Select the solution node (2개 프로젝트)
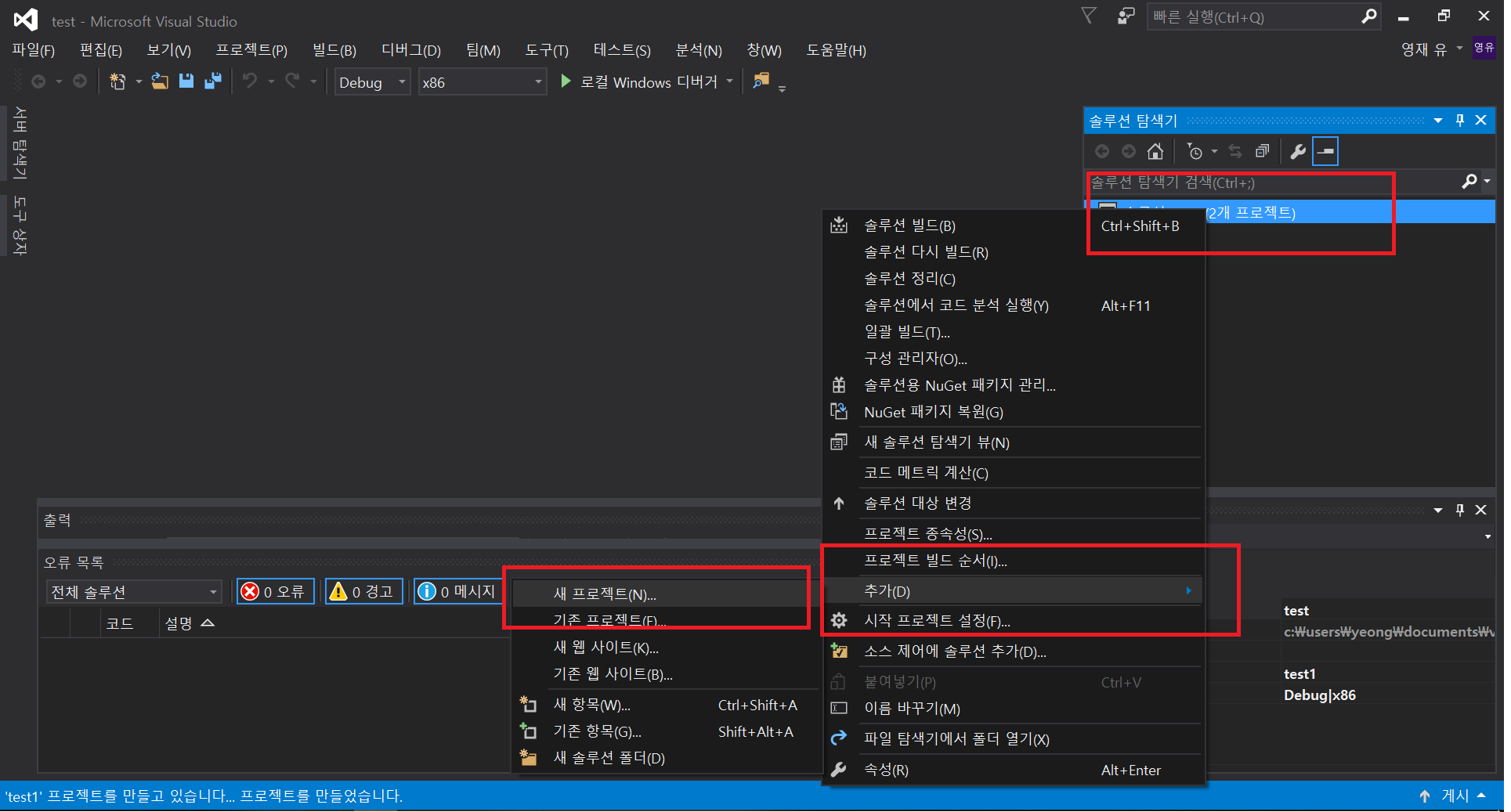Viewport: 1511px width, 812px height. coord(1289,212)
